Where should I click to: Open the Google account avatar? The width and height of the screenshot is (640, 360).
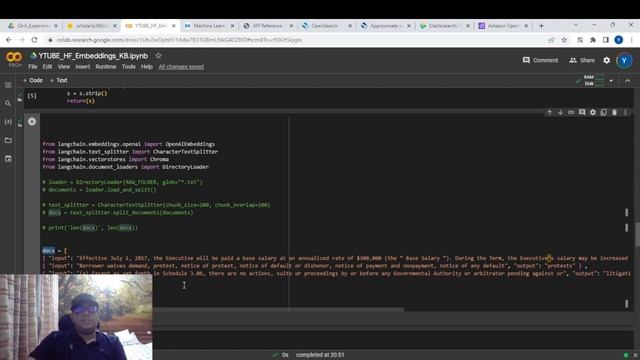click(x=624, y=60)
